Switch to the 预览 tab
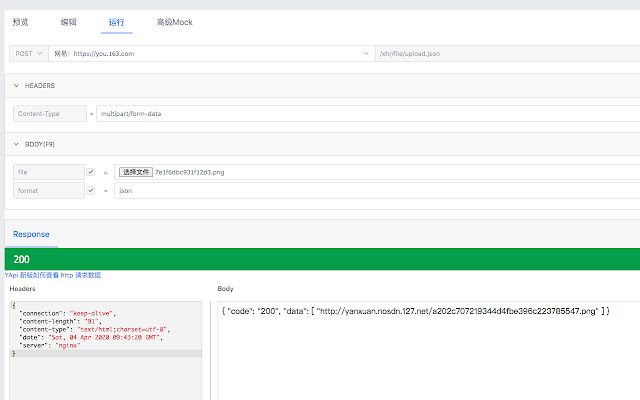The height and width of the screenshot is (400, 640). (20, 22)
